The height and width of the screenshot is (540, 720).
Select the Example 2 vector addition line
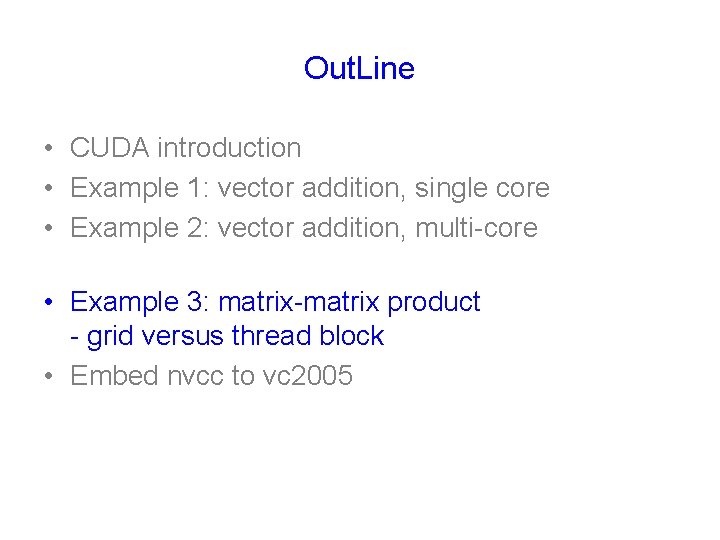tap(304, 228)
